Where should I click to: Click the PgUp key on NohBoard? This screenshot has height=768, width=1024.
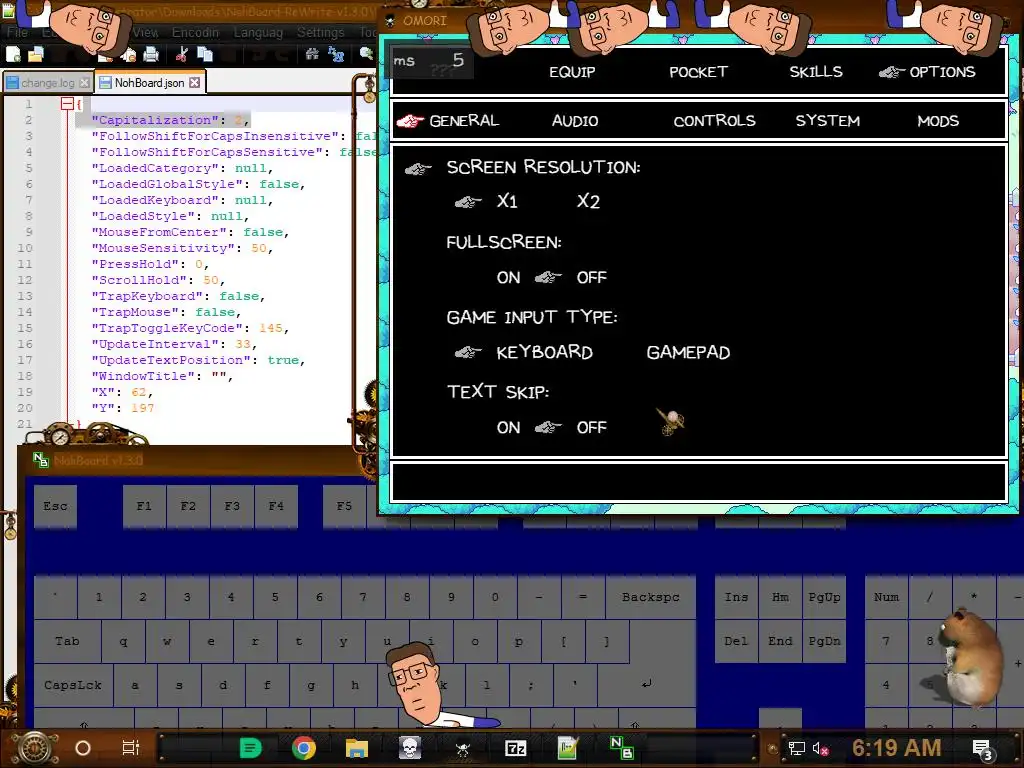pyautogui.click(x=824, y=597)
